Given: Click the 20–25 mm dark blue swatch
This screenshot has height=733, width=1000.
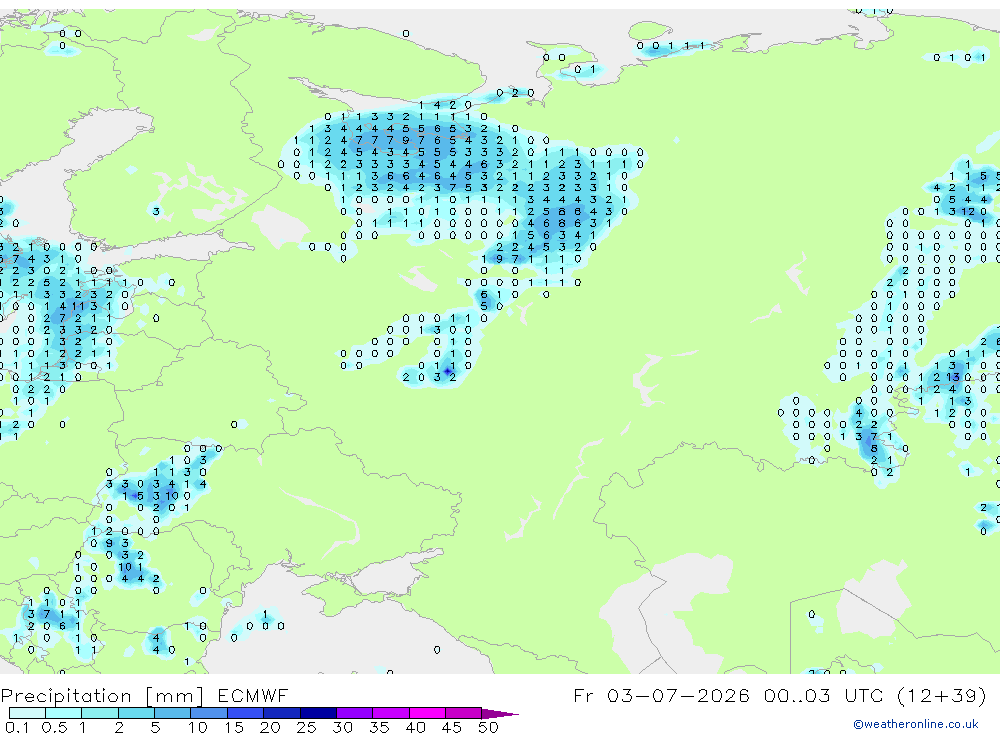Looking at the screenshot, I should point(282,713).
